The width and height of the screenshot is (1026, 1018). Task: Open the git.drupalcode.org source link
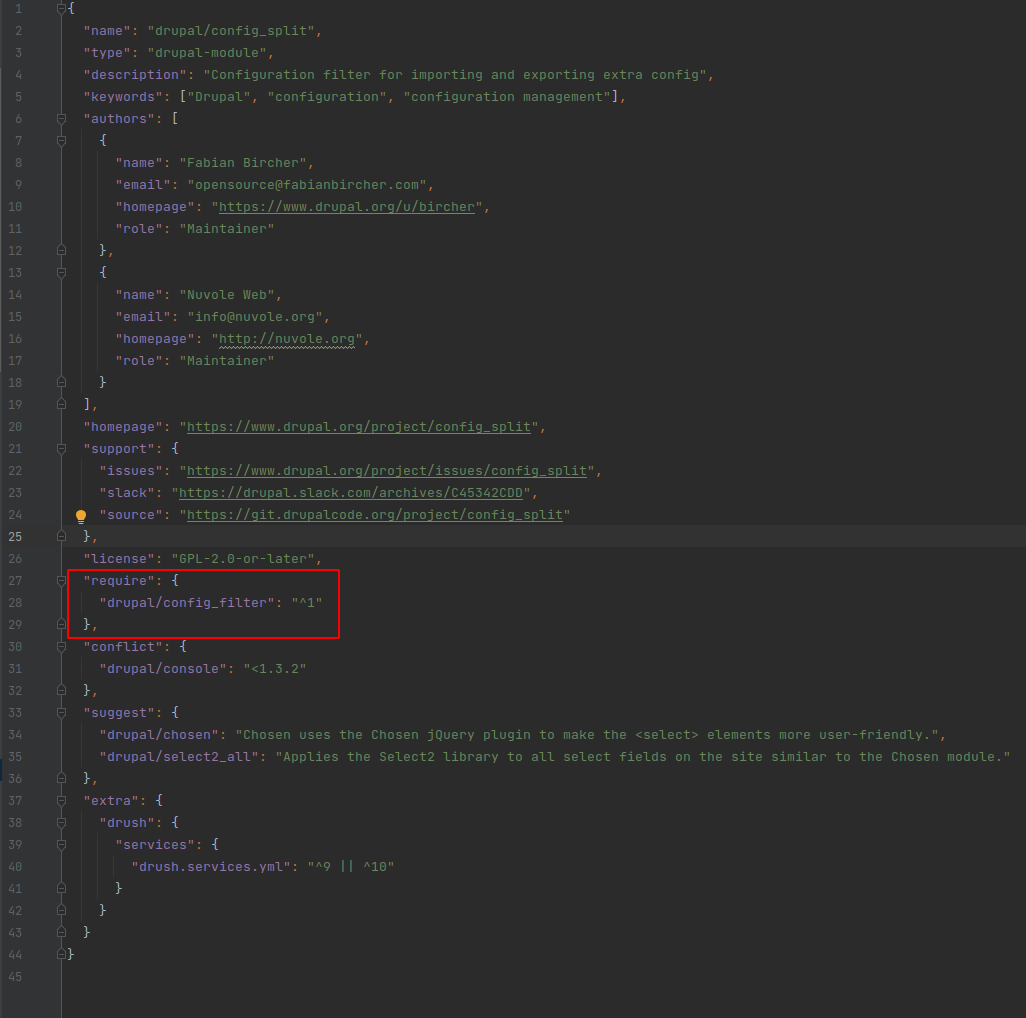375,515
